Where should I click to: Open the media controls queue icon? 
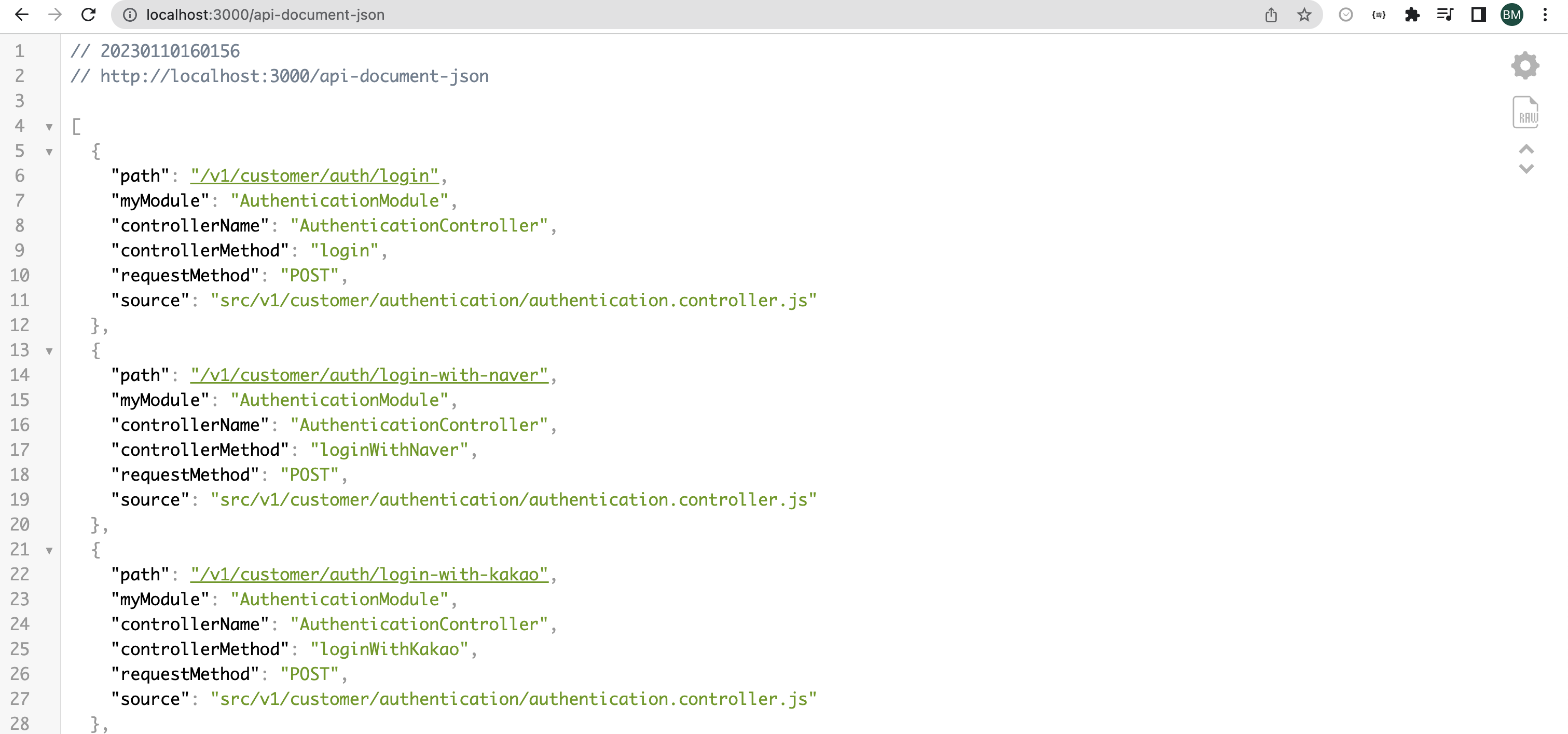pyautogui.click(x=1445, y=15)
